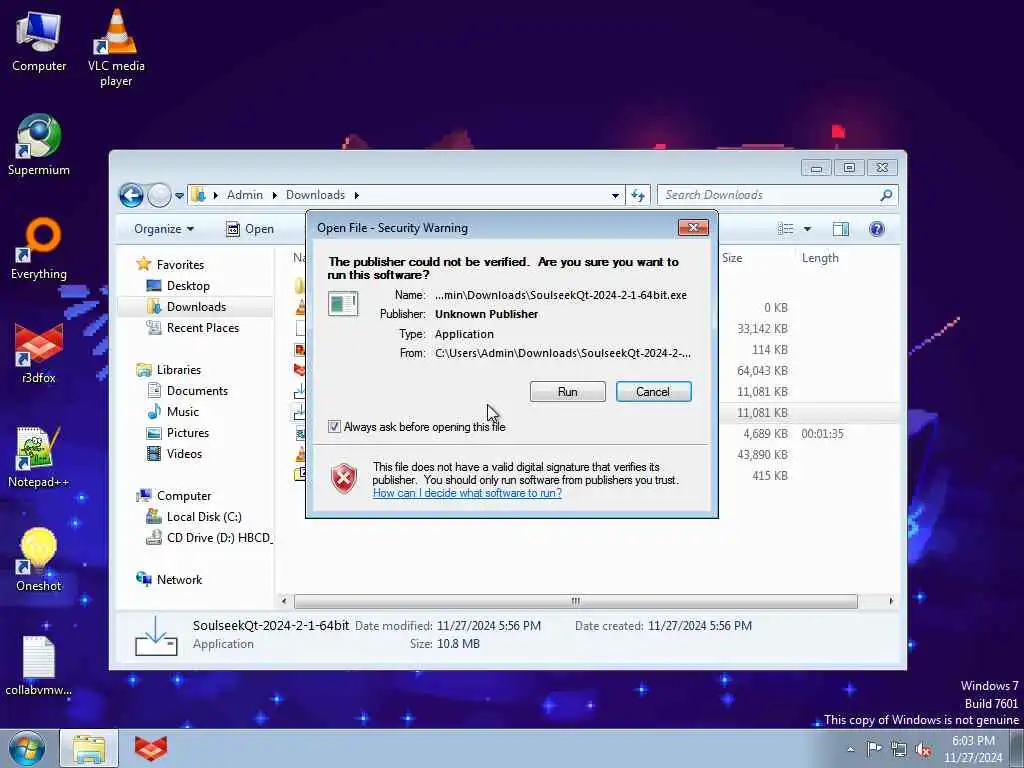Maximize the Downloads Explorer window
The height and width of the screenshot is (768, 1024).
(849, 168)
